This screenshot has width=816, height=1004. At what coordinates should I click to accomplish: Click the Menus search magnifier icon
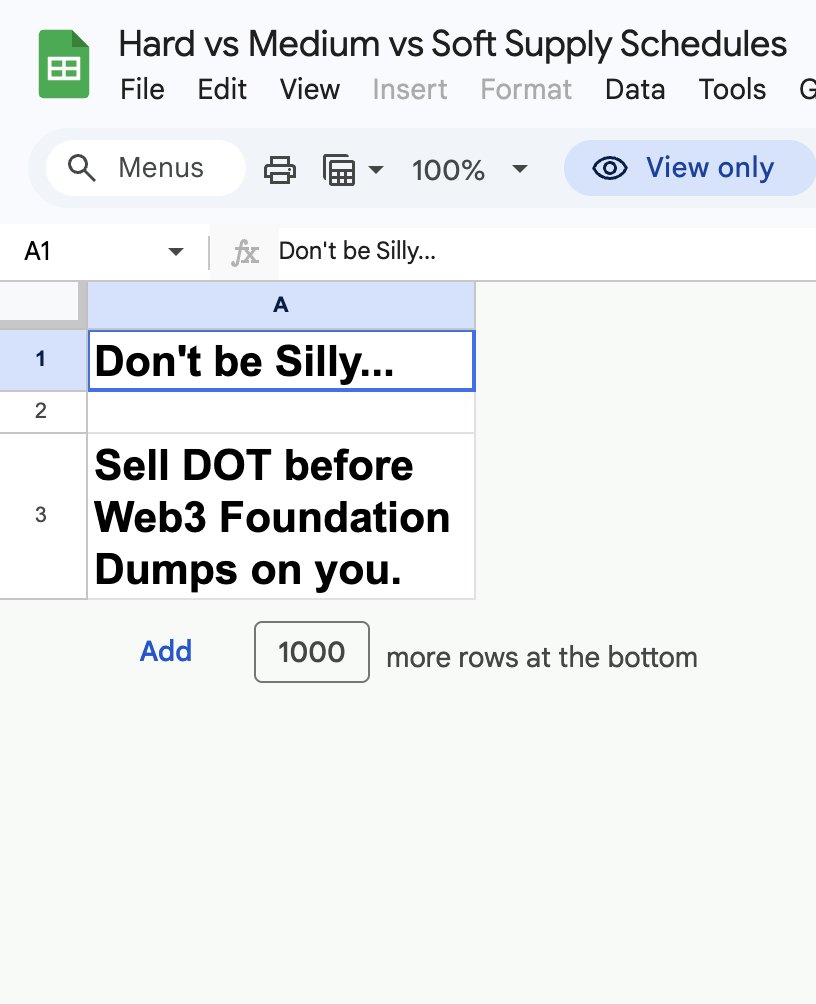pyautogui.click(x=81, y=168)
